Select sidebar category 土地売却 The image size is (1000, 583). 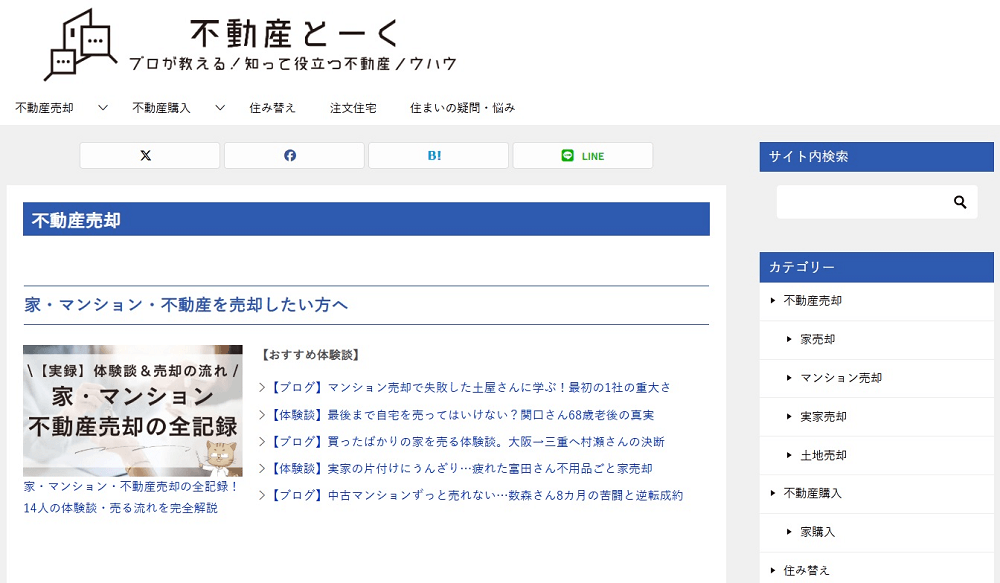823,455
